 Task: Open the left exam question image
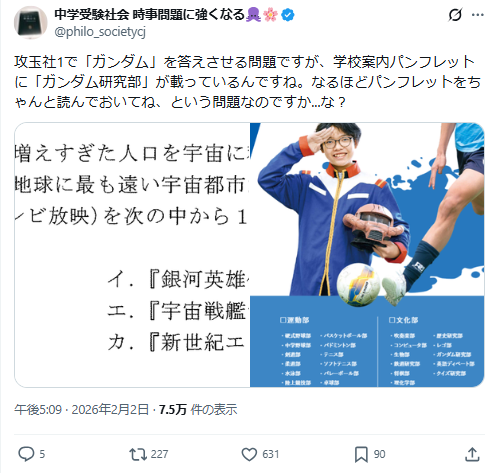[x=132, y=255]
